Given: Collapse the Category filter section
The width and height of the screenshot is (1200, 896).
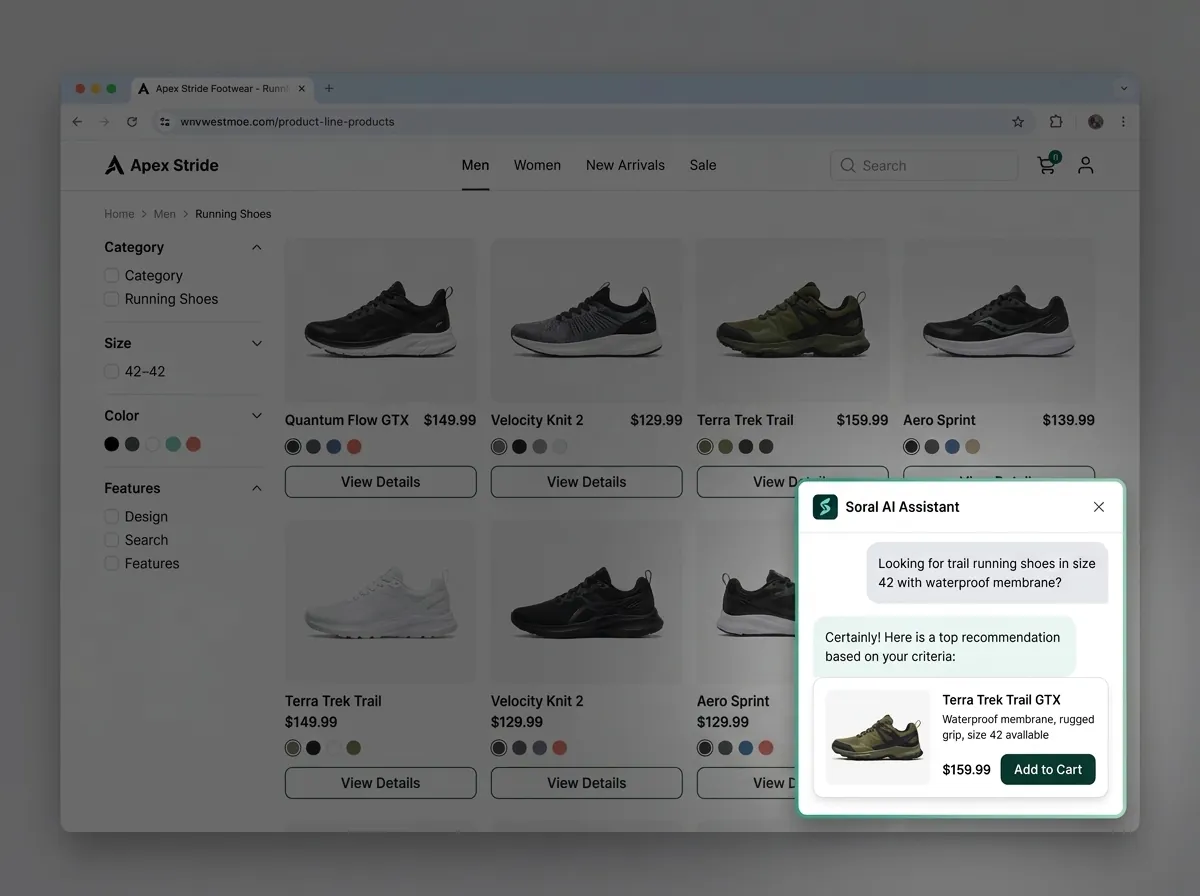Looking at the screenshot, I should (x=257, y=247).
